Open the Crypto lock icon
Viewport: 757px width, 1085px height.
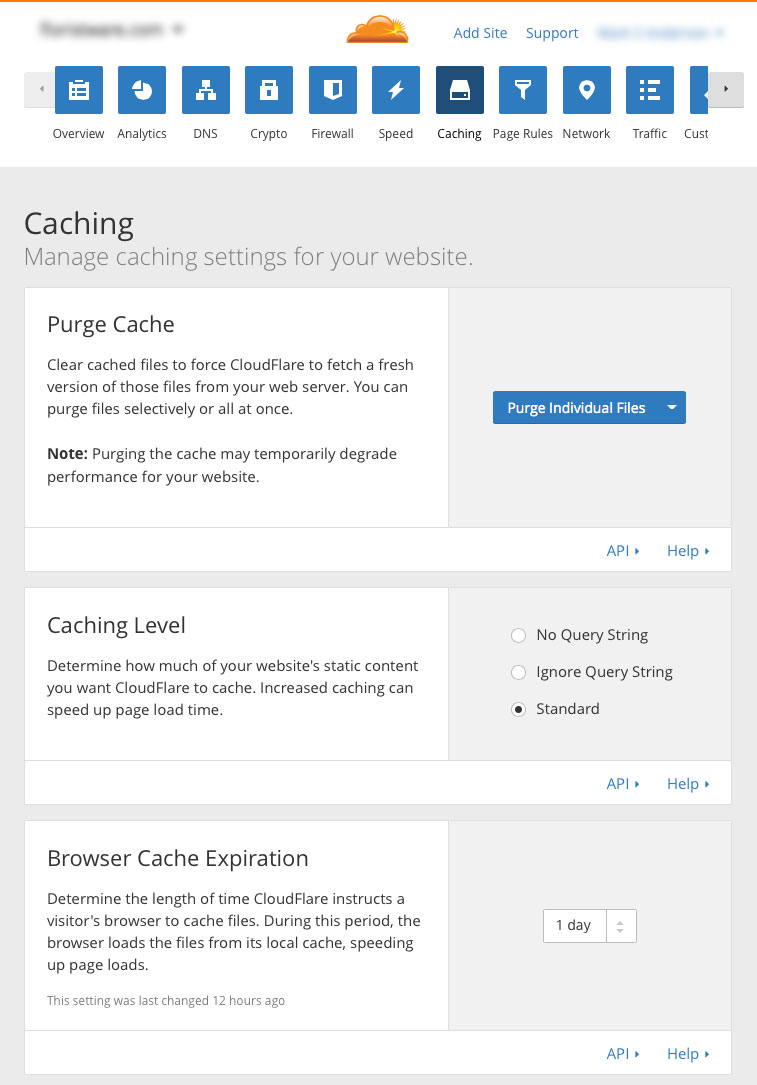point(269,91)
